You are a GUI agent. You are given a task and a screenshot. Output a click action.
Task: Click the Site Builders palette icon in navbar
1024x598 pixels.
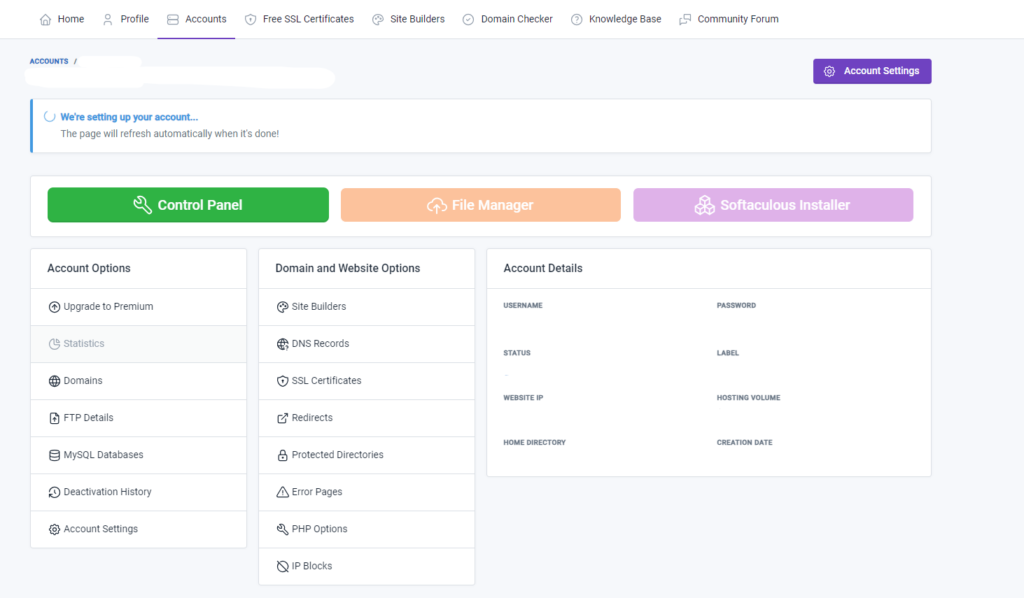coord(377,20)
